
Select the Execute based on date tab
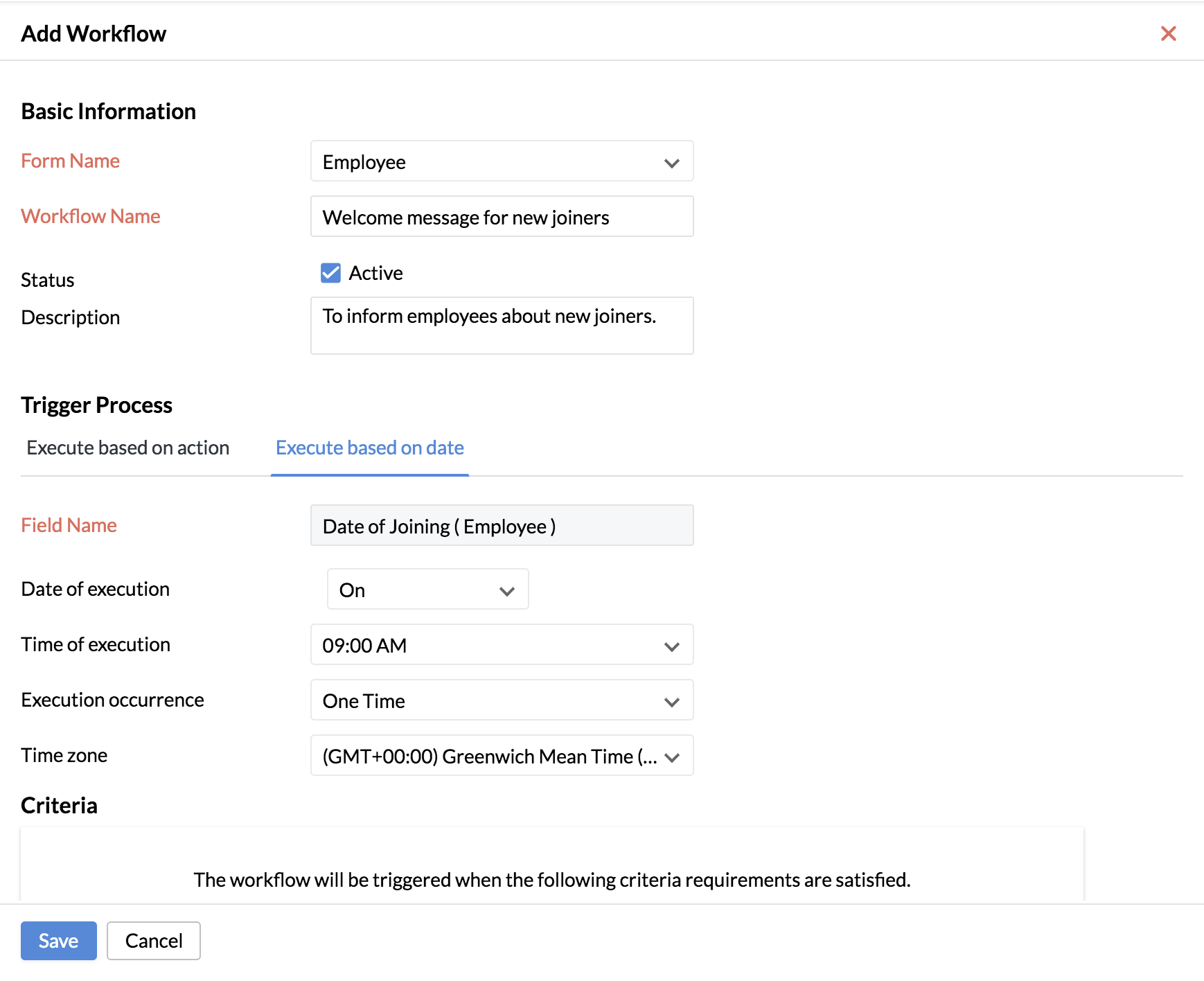point(370,448)
